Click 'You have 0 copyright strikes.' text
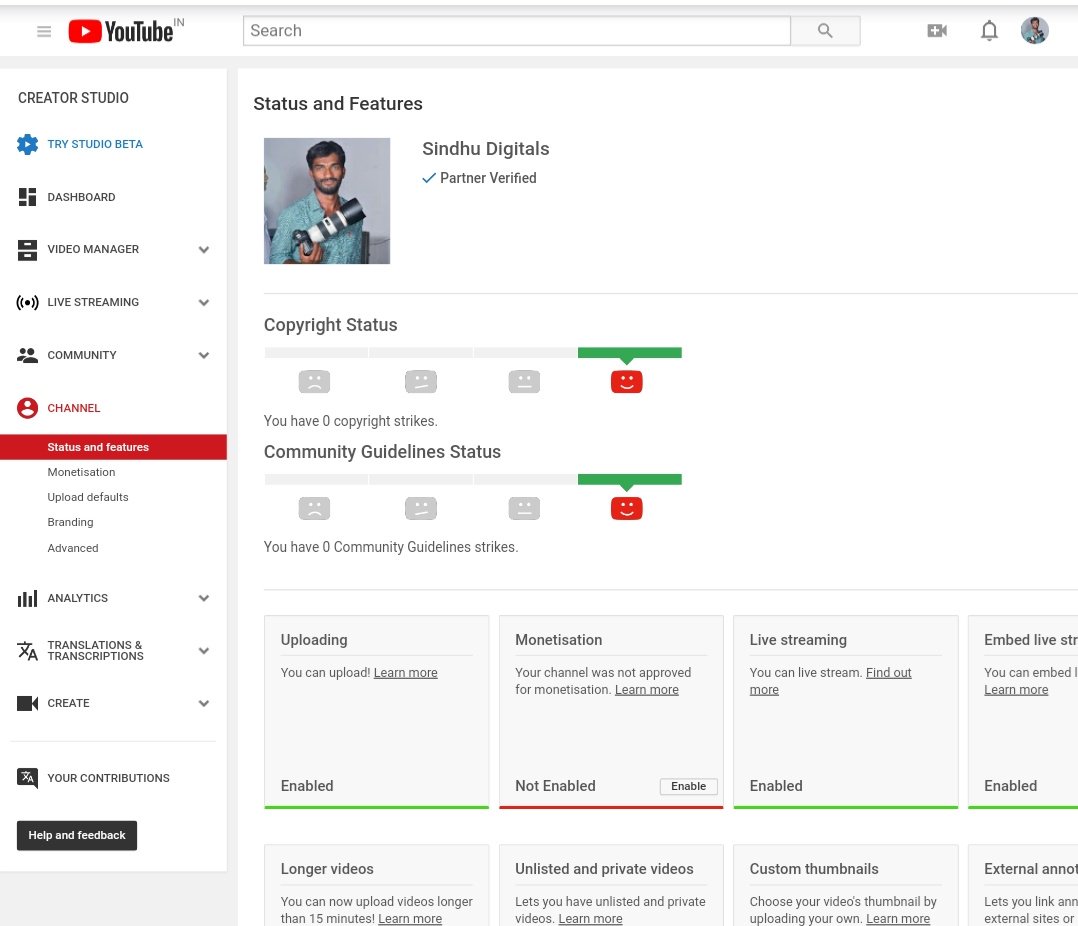 [351, 421]
